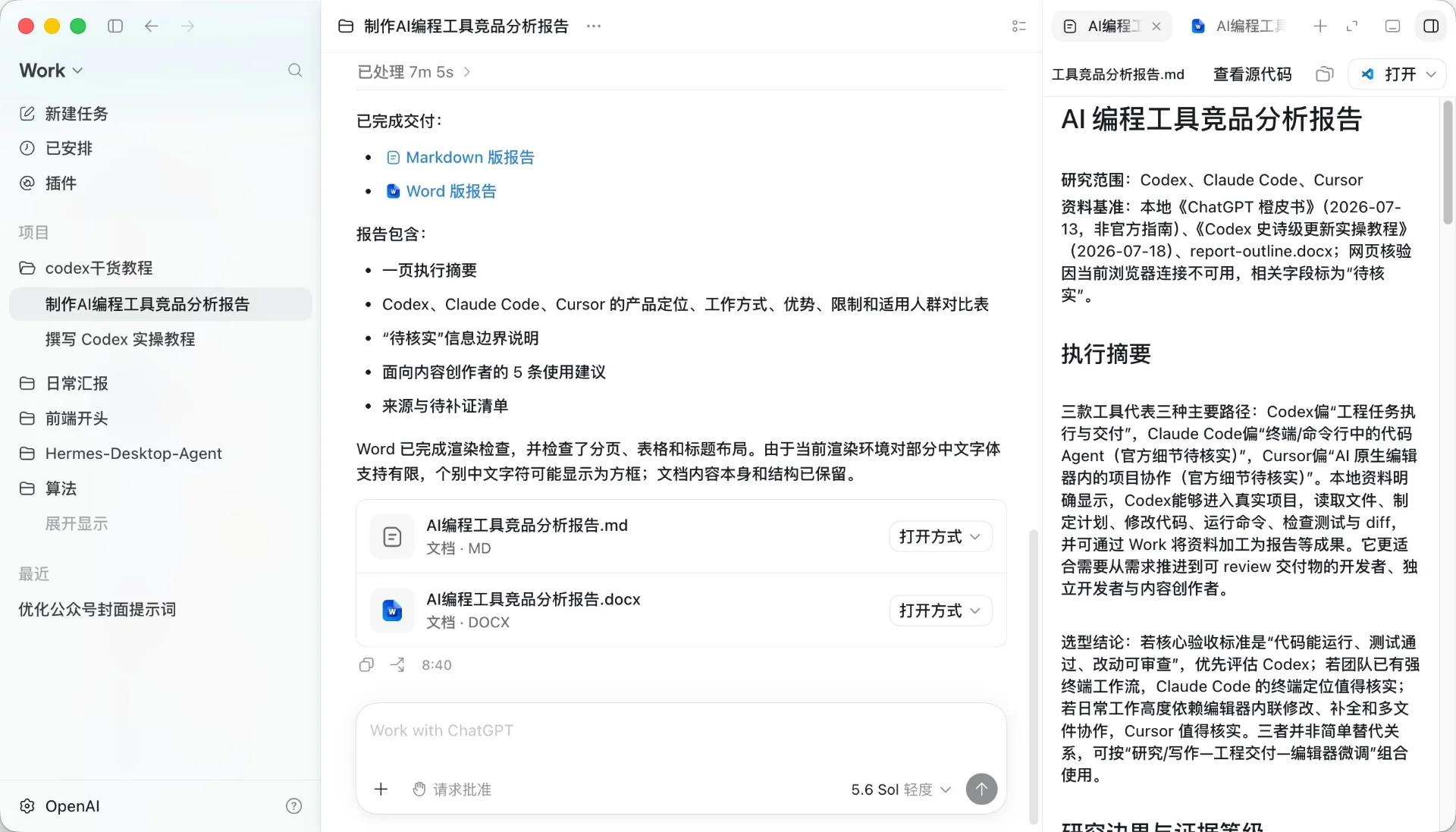The width and height of the screenshot is (1456, 832).
Task: Click the task list outline icon
Action: (1018, 26)
